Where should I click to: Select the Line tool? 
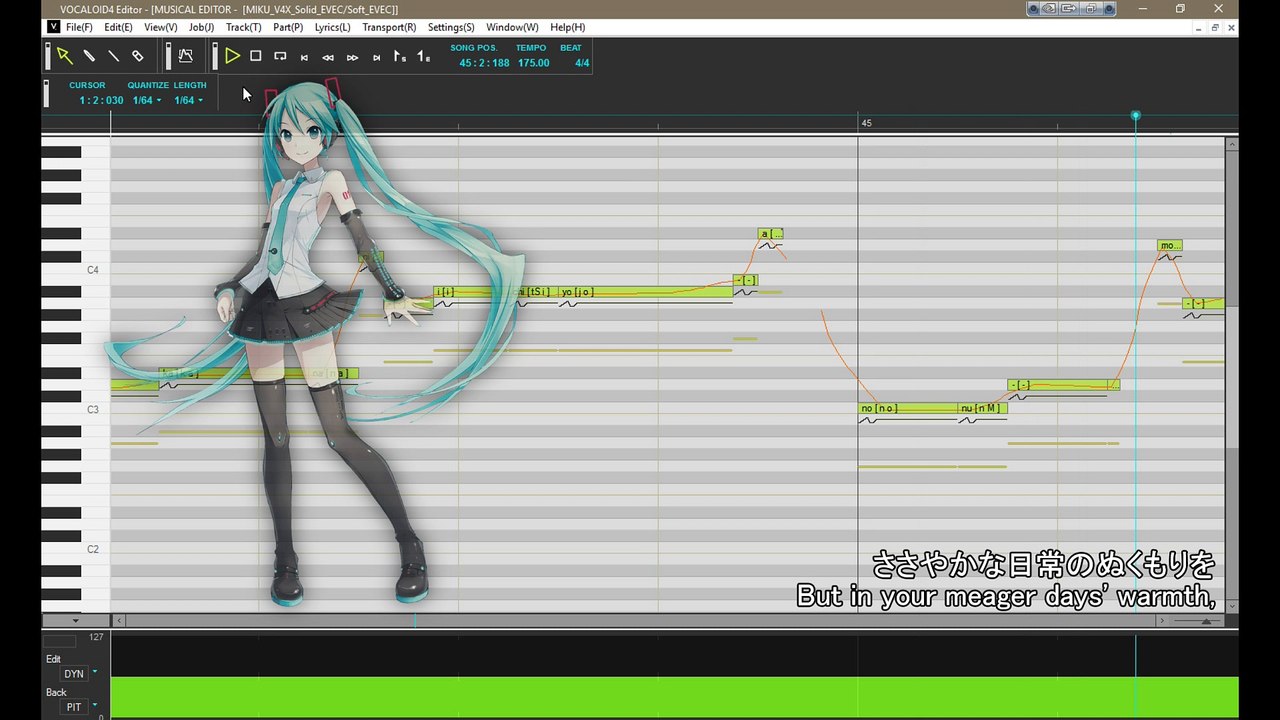113,56
